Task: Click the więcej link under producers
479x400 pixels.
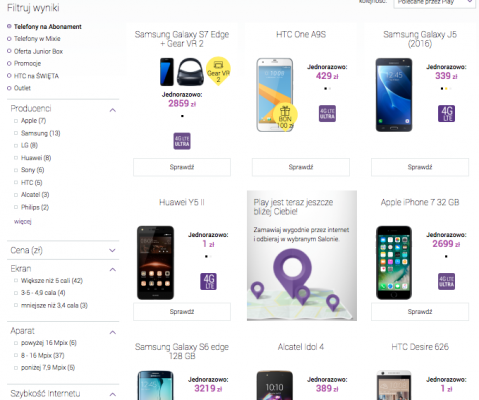Action: coord(23,221)
